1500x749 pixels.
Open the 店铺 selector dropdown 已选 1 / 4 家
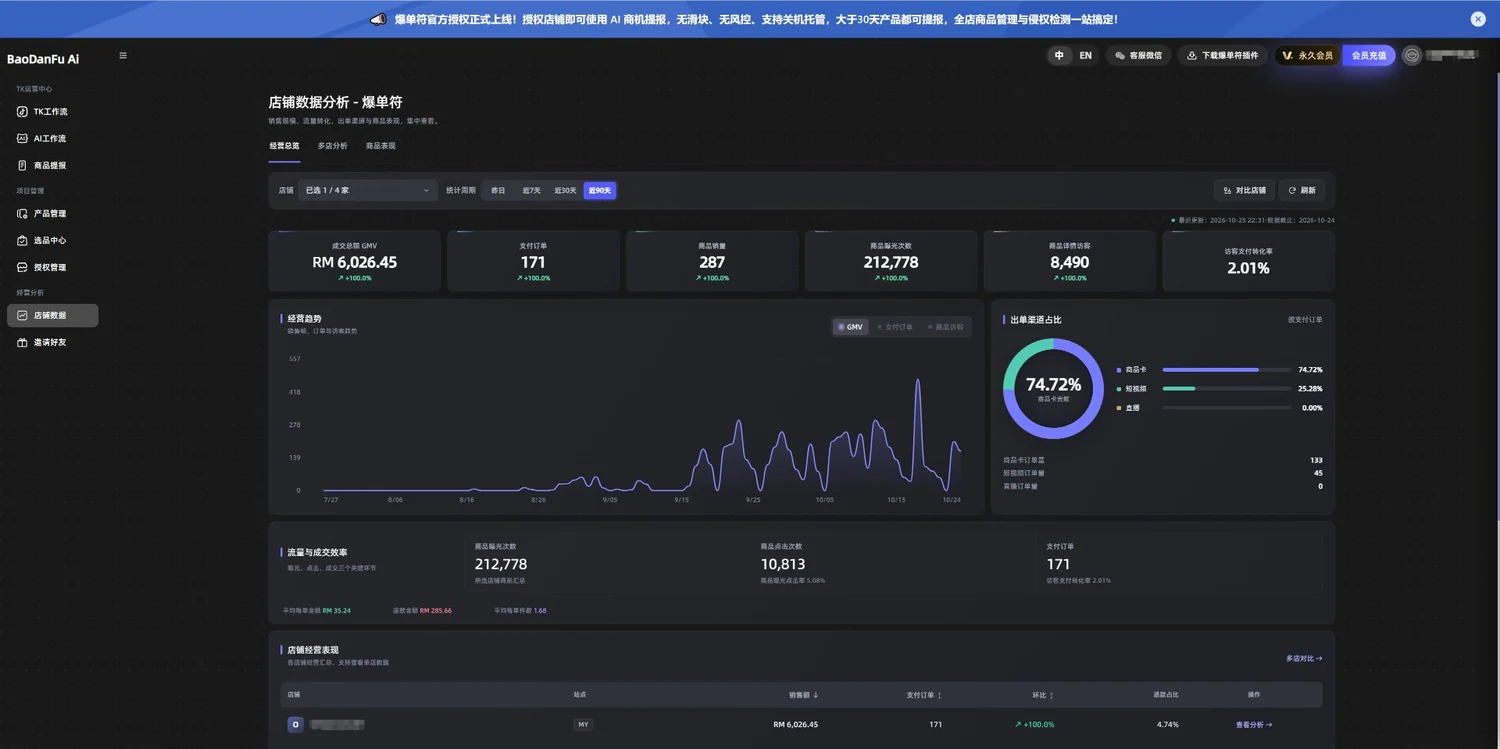367,190
